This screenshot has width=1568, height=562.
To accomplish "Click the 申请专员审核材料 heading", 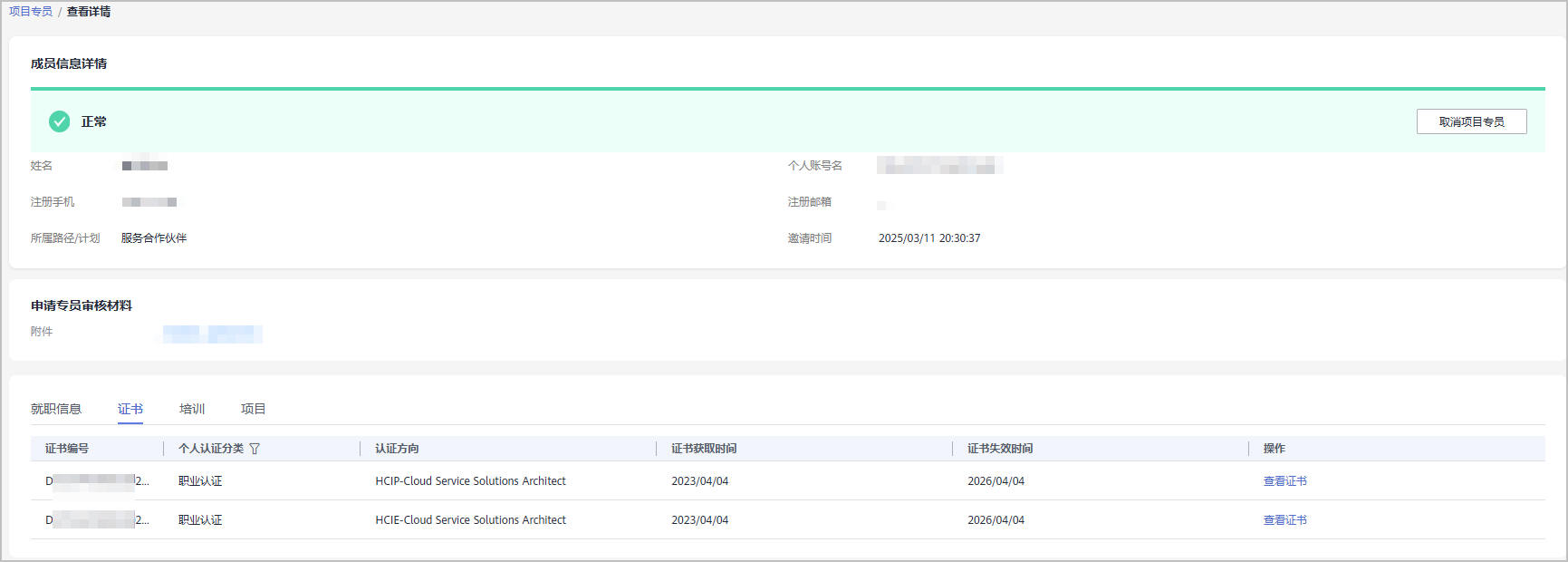I will 82,305.
